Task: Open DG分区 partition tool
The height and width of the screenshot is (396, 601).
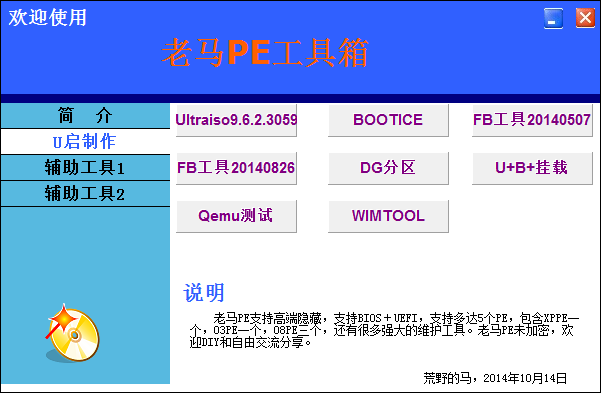Action: 388,168
